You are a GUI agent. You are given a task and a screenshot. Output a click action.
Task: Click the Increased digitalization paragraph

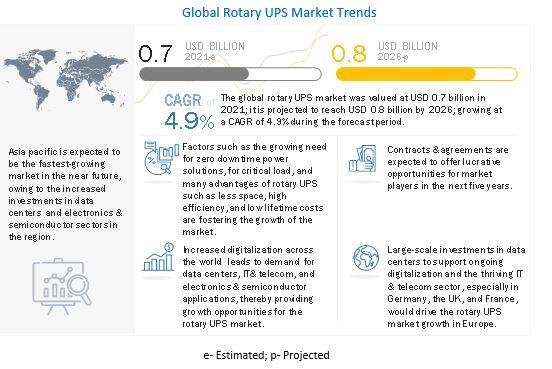pos(248,286)
